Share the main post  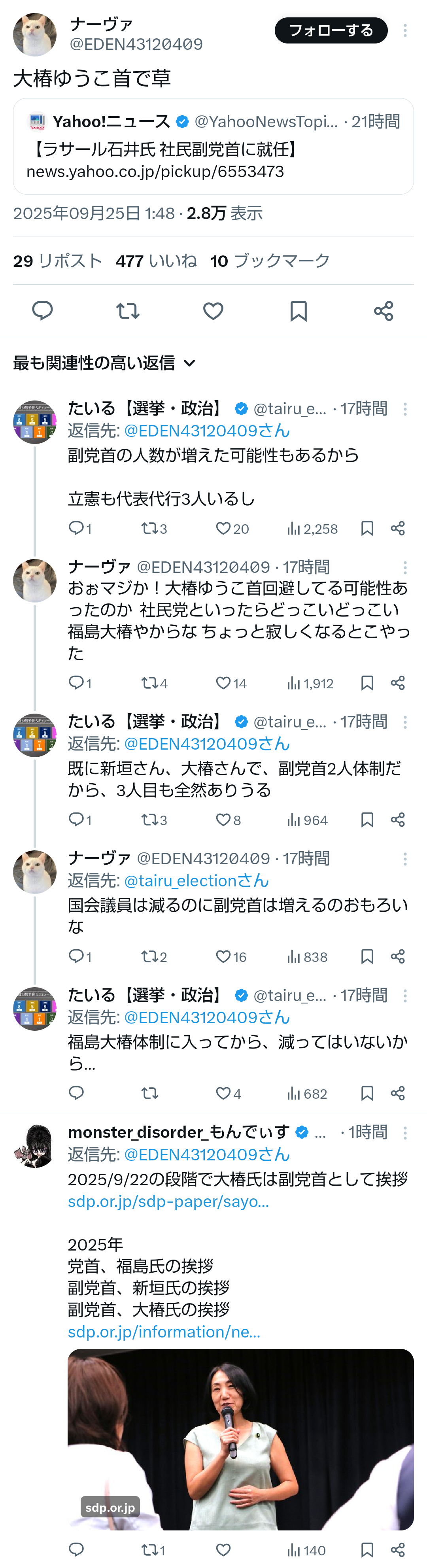coord(383,310)
